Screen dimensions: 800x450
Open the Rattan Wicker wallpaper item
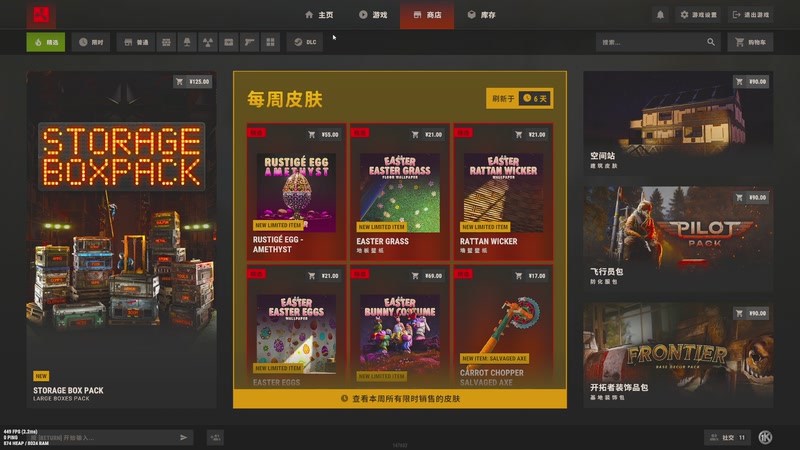[504, 192]
